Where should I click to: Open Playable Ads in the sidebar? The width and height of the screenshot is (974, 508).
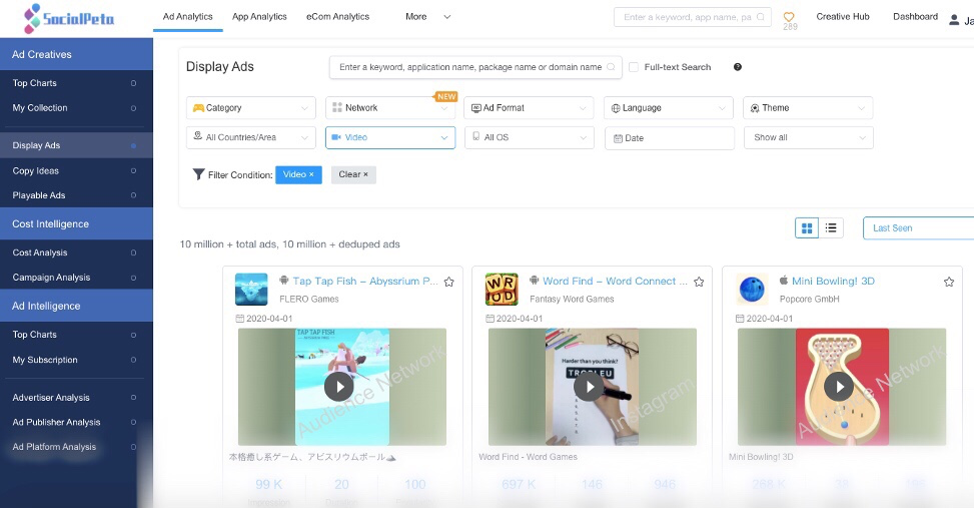[x=39, y=196]
